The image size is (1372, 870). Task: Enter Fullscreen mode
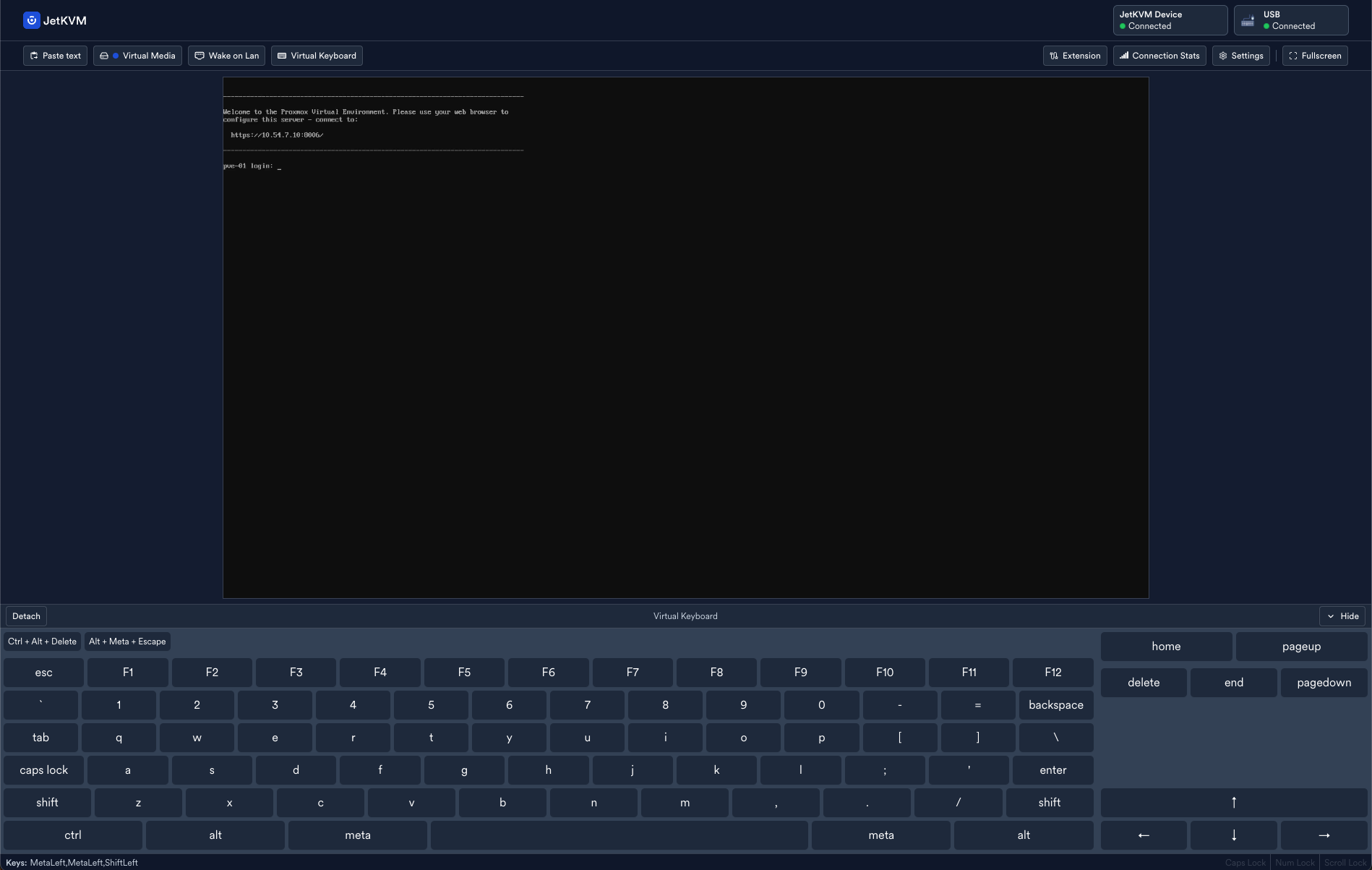click(x=1314, y=56)
